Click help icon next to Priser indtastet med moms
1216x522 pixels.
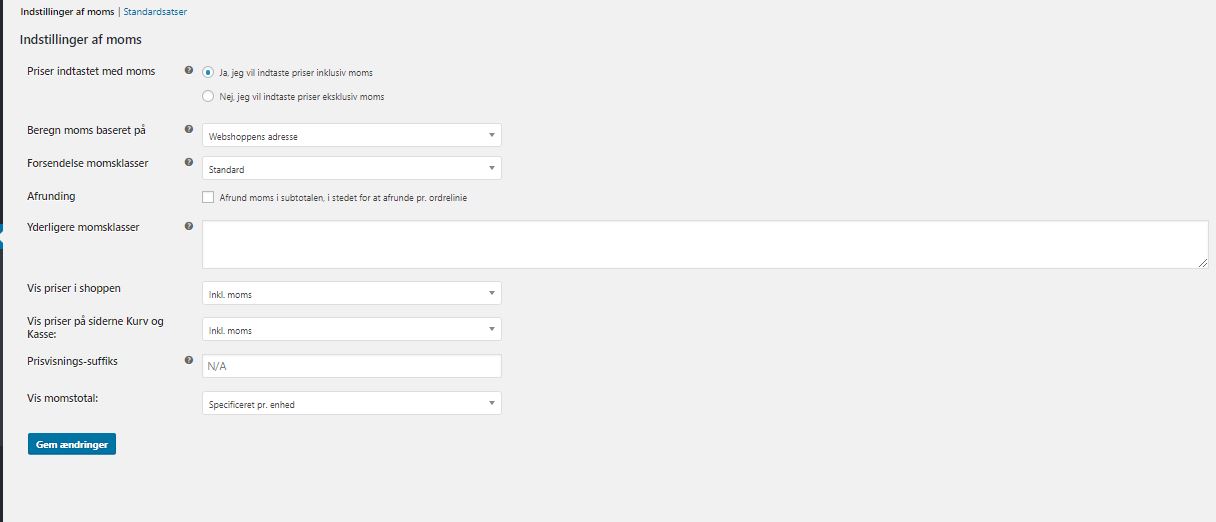point(189,71)
